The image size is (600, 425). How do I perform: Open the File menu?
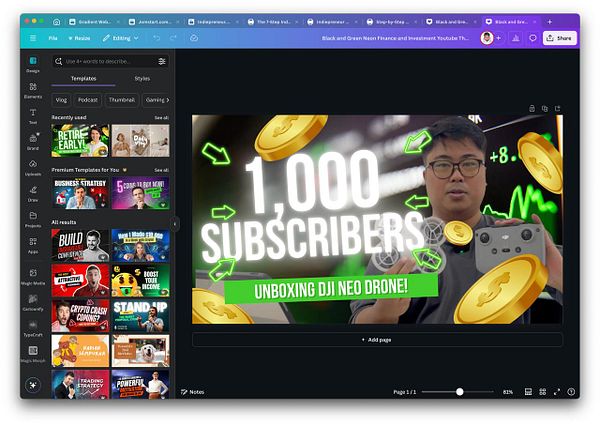click(x=53, y=38)
